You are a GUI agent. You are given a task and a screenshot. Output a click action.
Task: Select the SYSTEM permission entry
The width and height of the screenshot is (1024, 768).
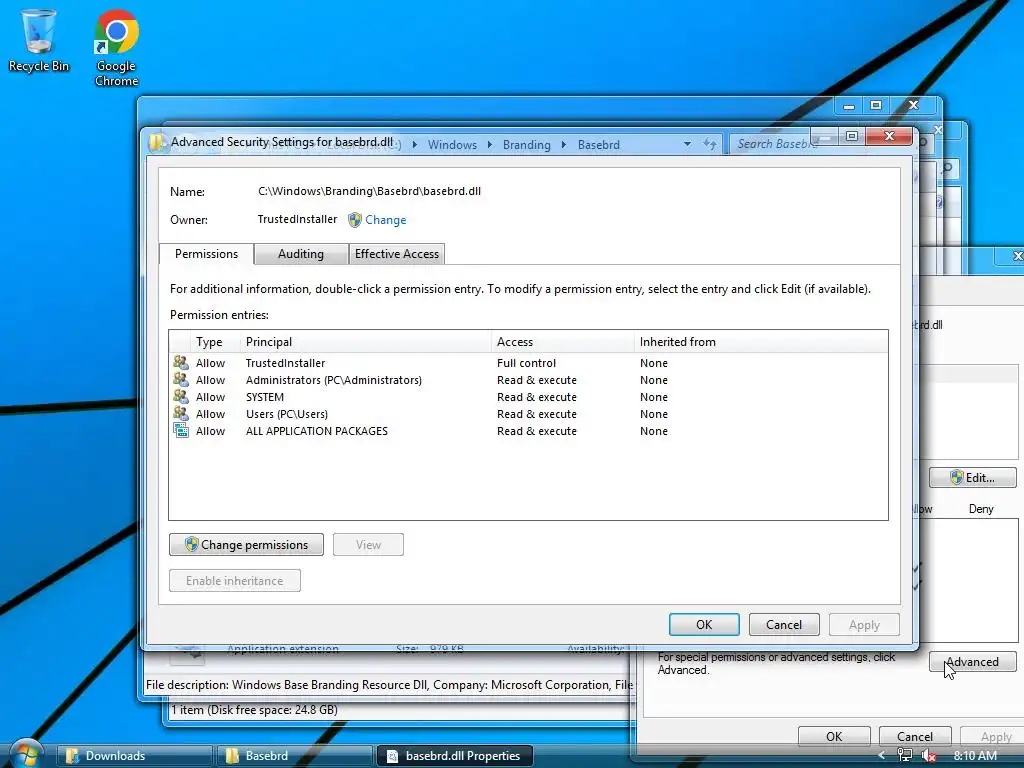[x=528, y=396]
